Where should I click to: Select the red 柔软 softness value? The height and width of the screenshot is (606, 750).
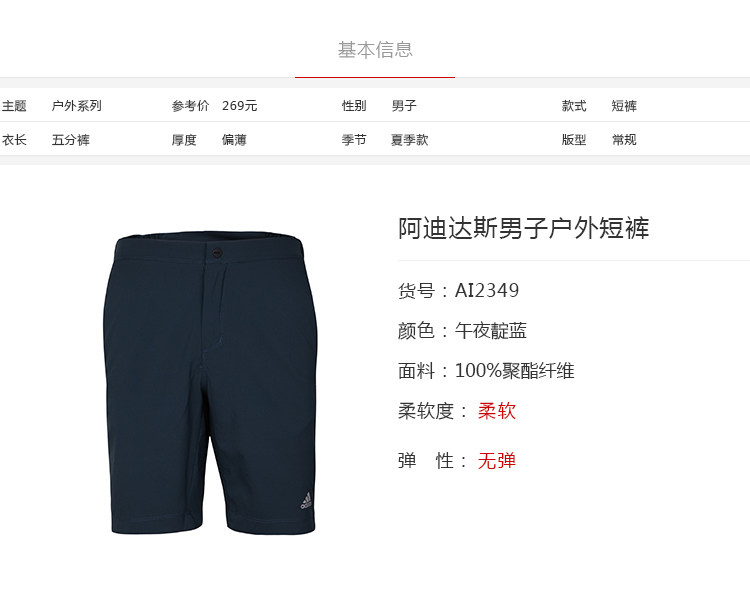[x=496, y=411]
